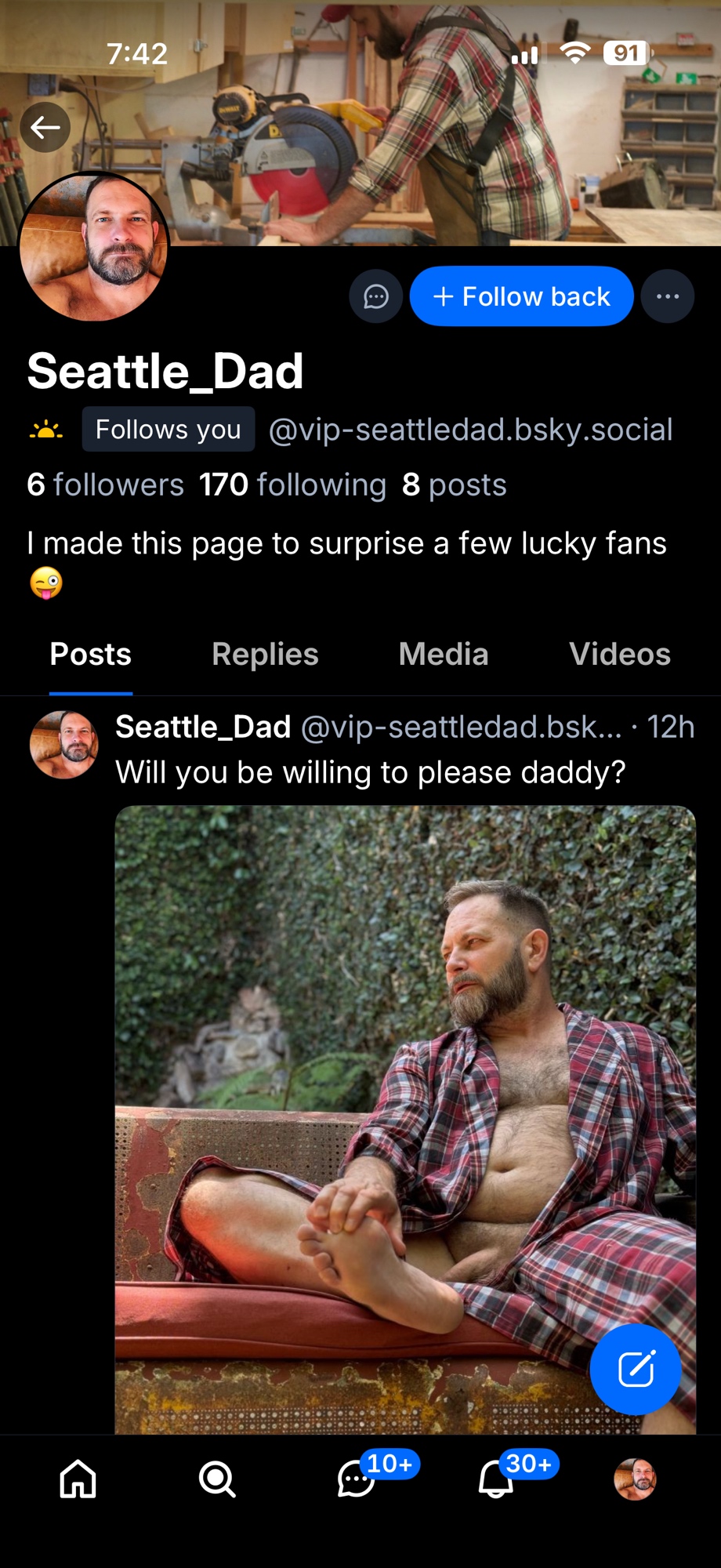The width and height of the screenshot is (721, 1568).
Task: Switch to the Media tab
Action: [444, 654]
